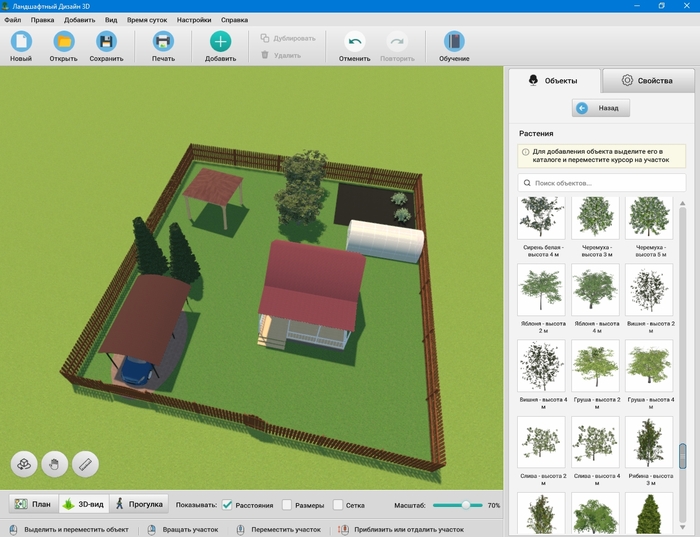Click the Выделить и переместить объект hint
Viewport: 700px width, 537px height.
[x=76, y=529]
